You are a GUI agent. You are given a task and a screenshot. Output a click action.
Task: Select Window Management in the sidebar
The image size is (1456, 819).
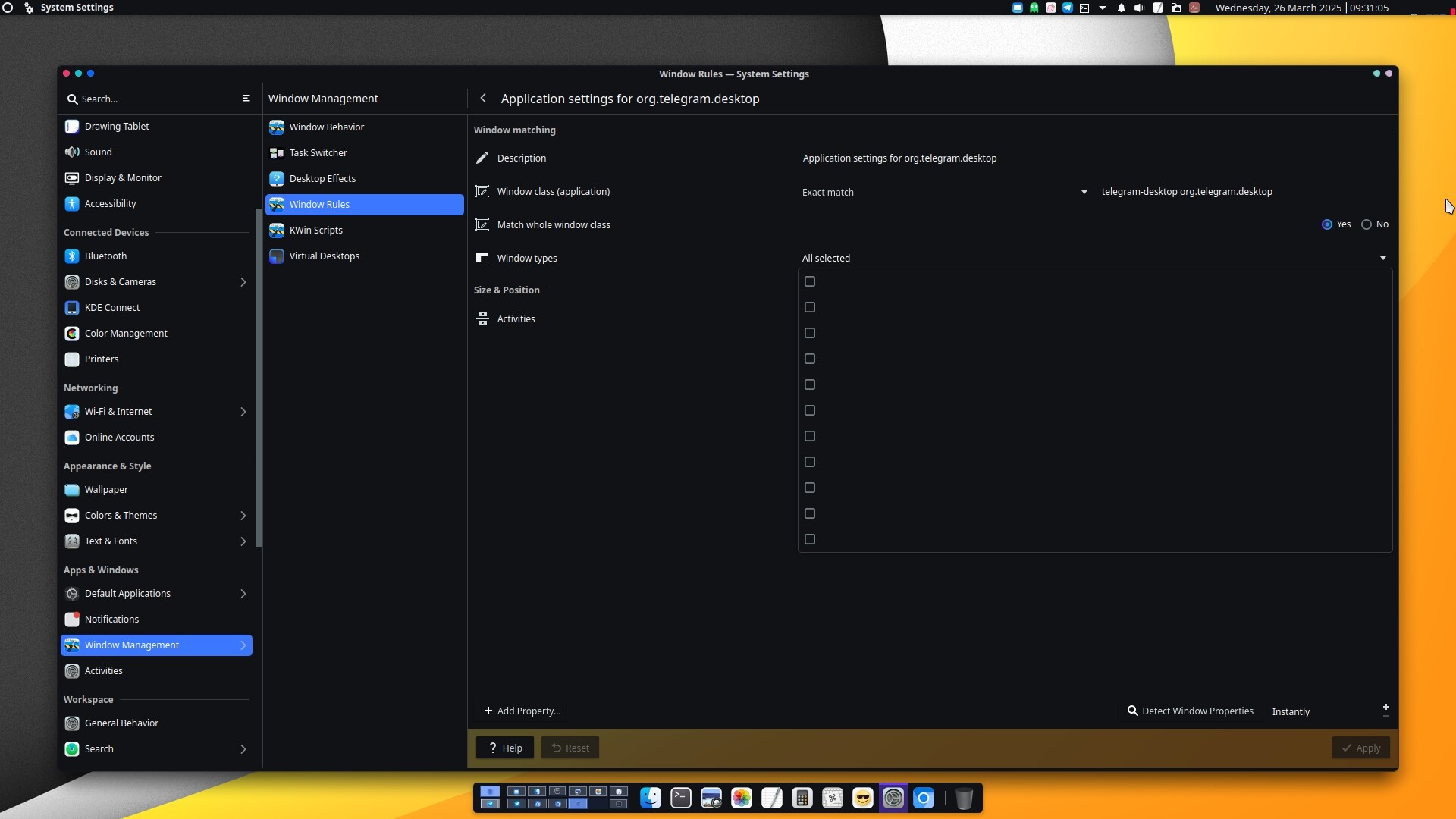pyautogui.click(x=156, y=645)
